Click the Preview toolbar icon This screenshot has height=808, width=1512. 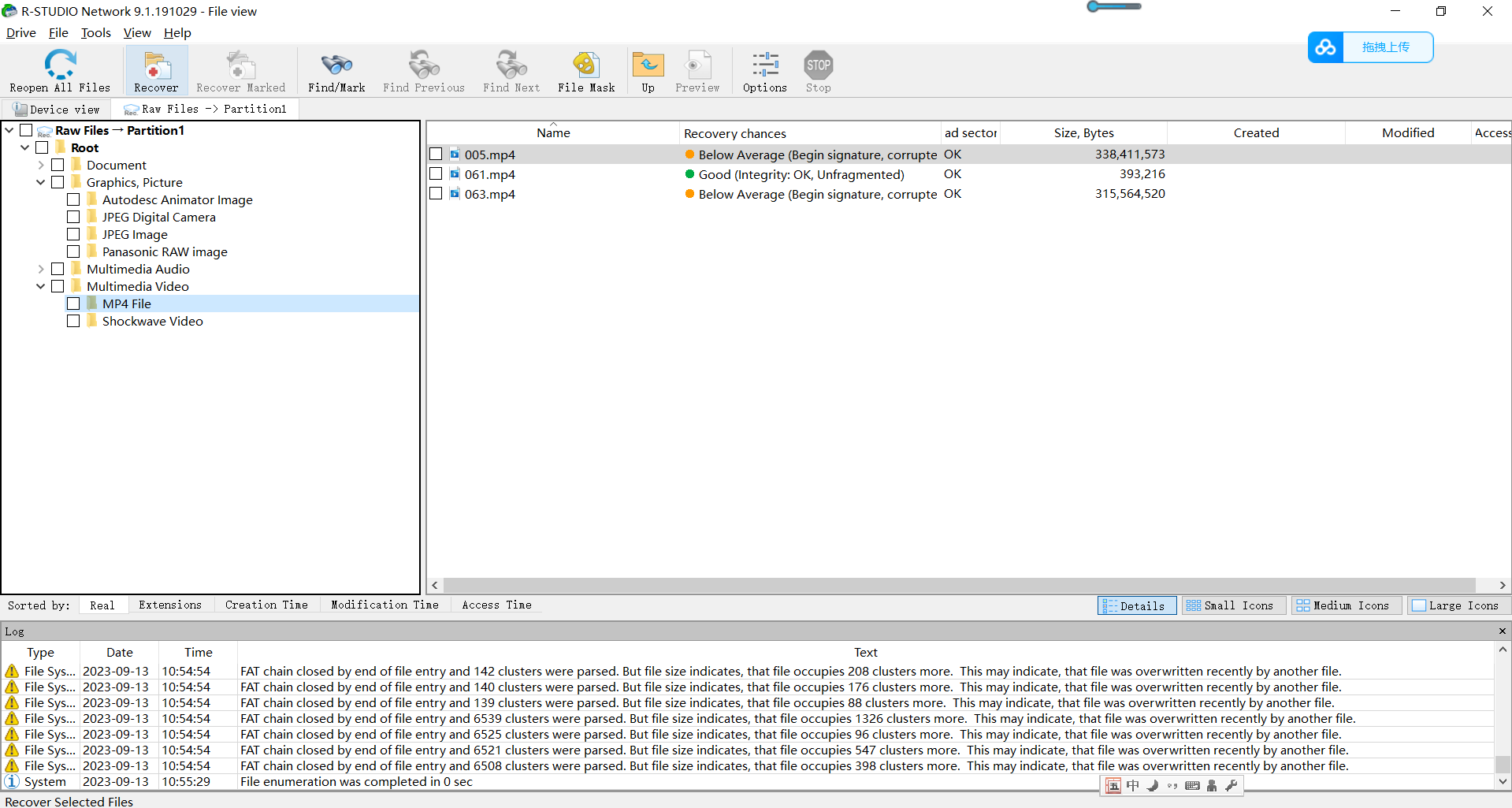coord(697,64)
